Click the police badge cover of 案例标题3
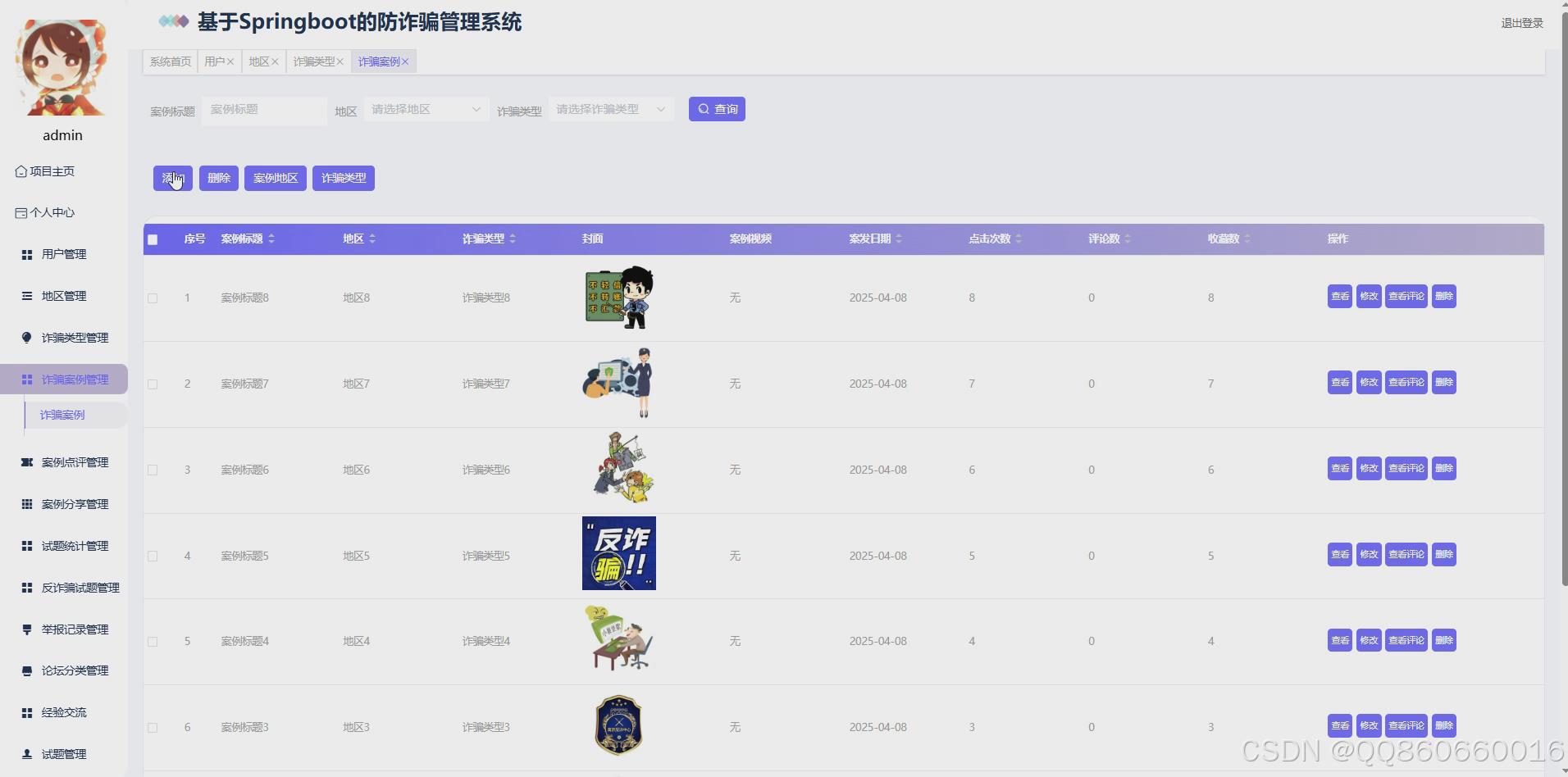1568x777 pixels. pos(618,725)
